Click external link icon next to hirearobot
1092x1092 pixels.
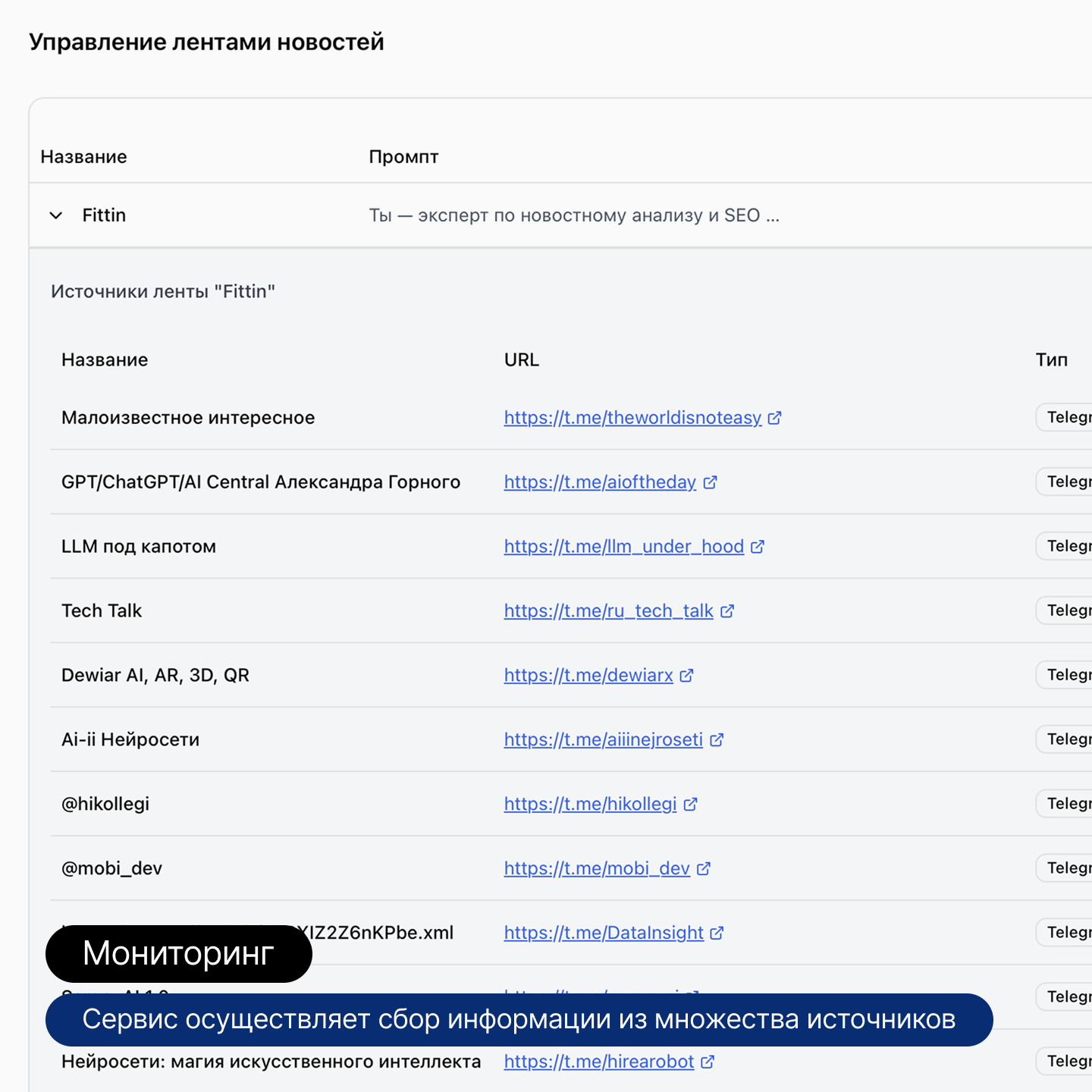tap(708, 1062)
